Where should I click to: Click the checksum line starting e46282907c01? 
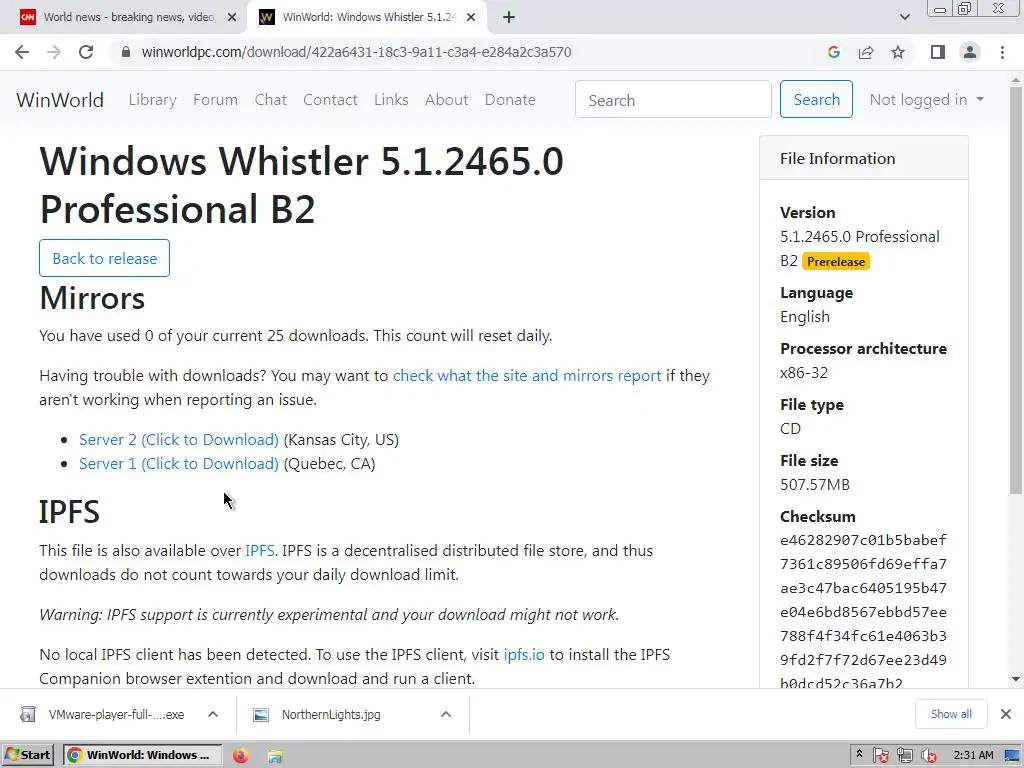[x=863, y=540]
